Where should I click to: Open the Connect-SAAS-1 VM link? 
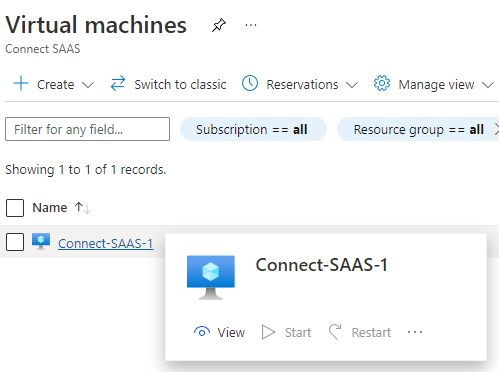(106, 244)
